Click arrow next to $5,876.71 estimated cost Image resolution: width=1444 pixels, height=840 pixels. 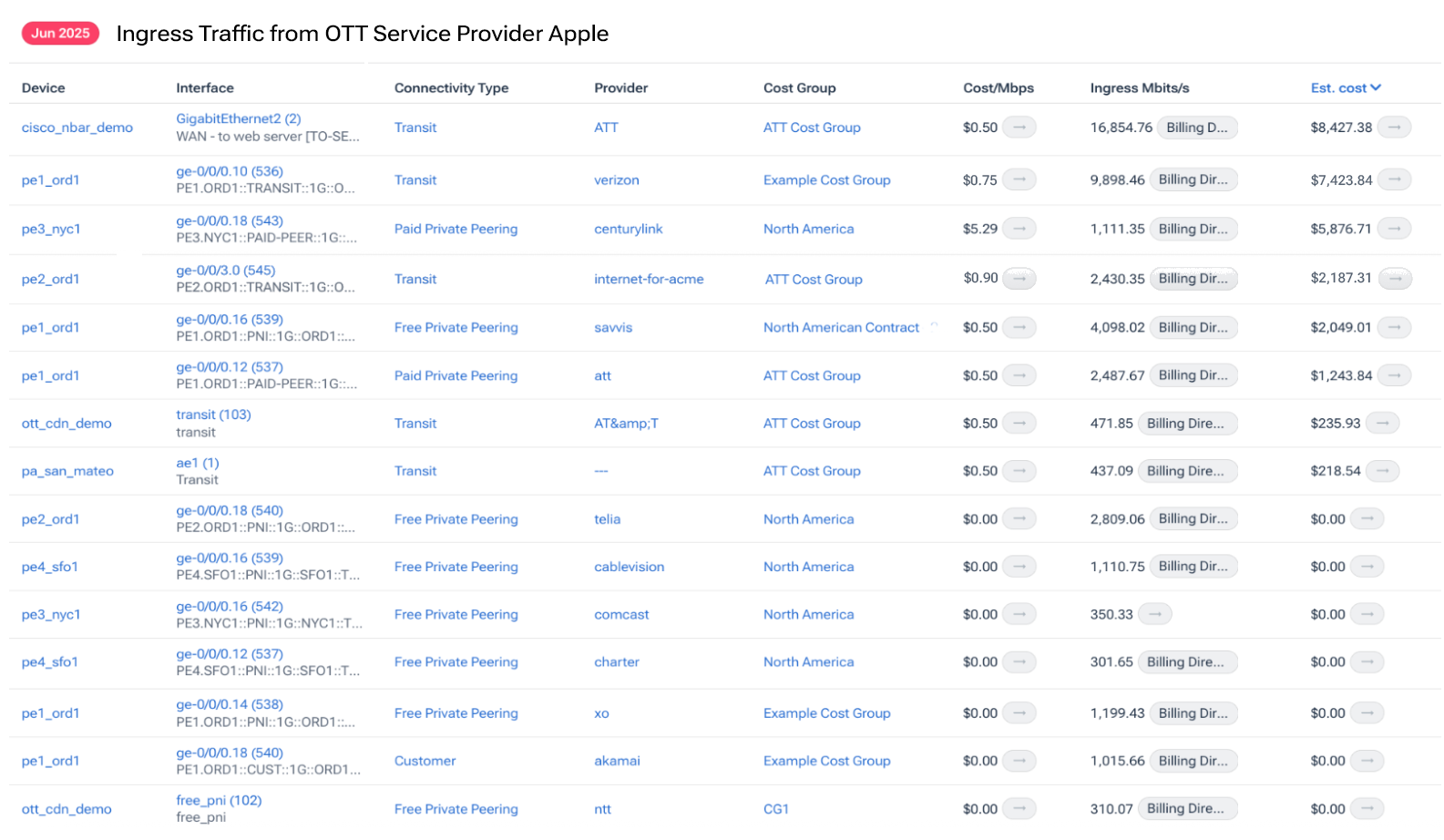point(1394,229)
